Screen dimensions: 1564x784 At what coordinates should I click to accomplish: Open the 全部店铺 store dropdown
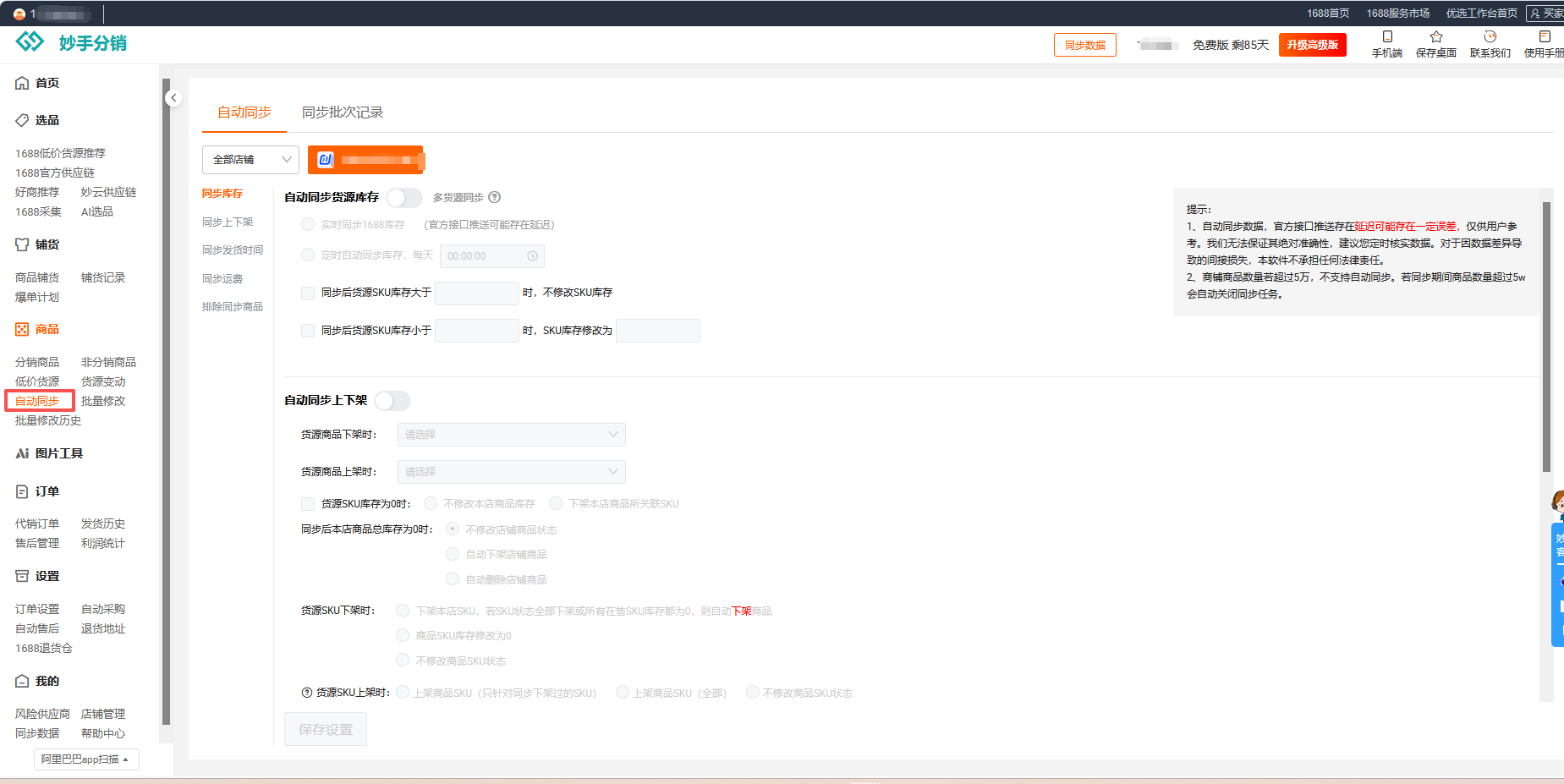click(250, 160)
